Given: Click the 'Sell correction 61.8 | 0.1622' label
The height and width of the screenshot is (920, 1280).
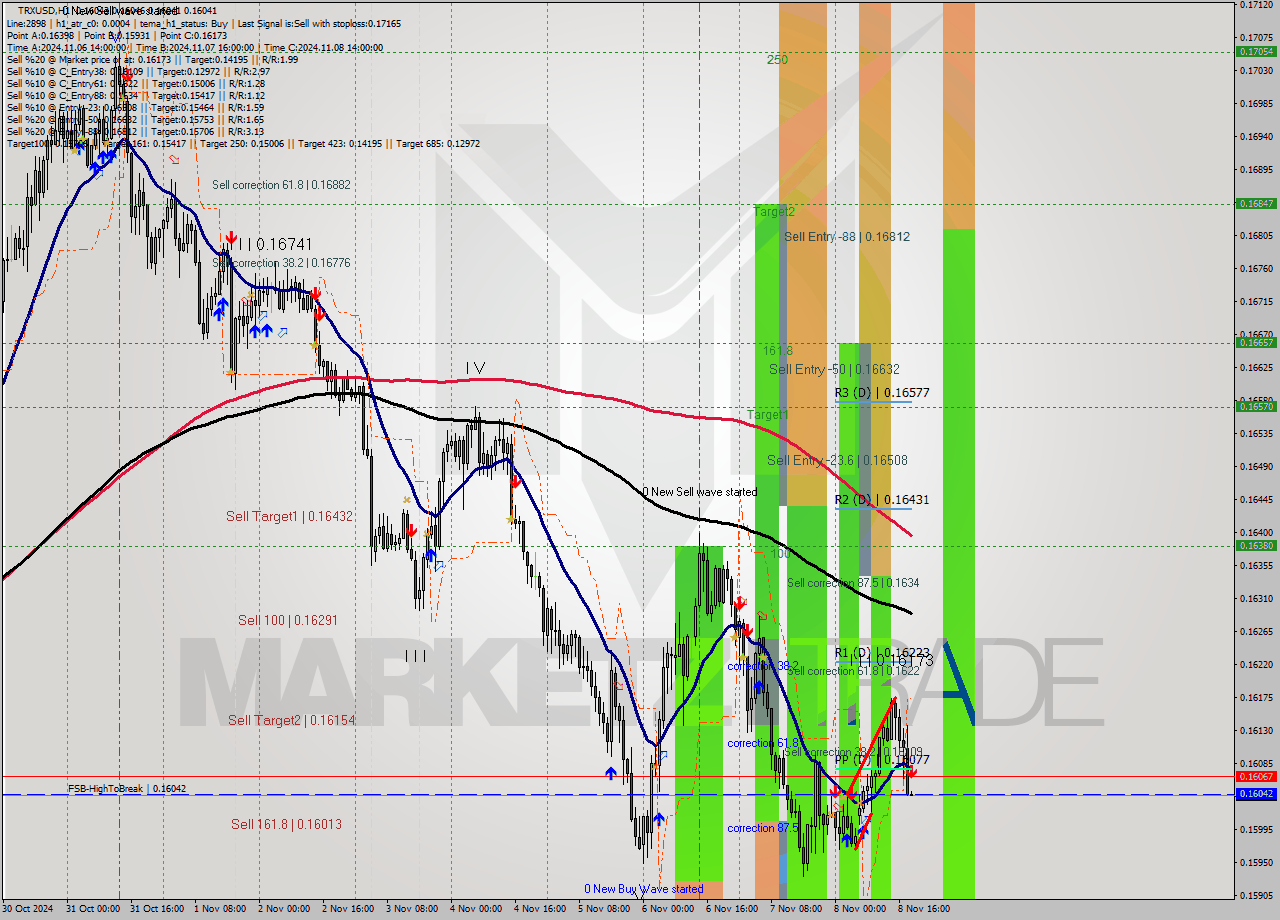Looking at the screenshot, I should click(x=853, y=671).
